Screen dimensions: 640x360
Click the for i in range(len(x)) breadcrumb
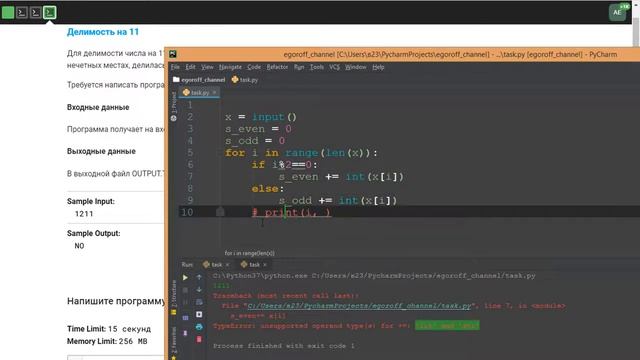coord(249,253)
